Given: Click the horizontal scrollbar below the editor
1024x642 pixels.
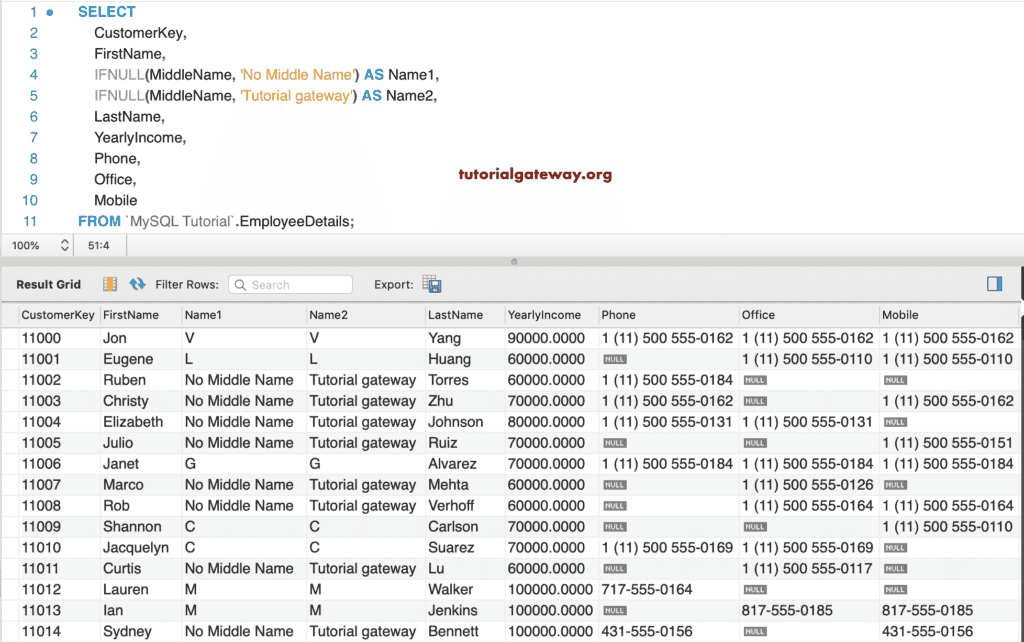Looking at the screenshot, I should coord(513,262).
